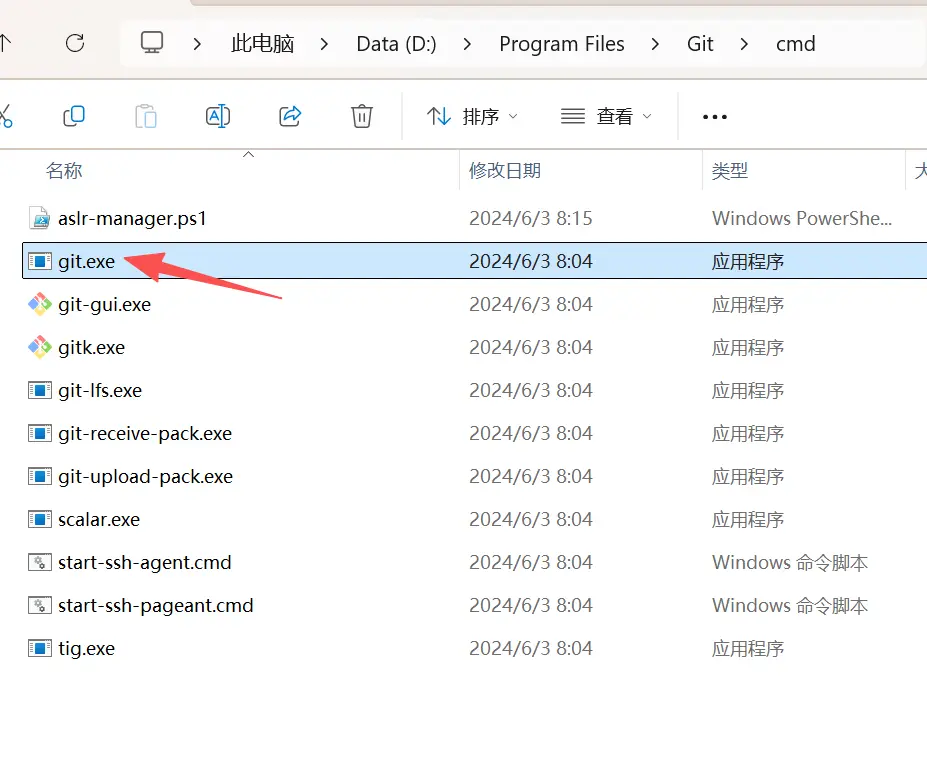This screenshot has width=927, height=768.
Task: Click modified date of tig.exe row
Action: pyautogui.click(x=531, y=649)
